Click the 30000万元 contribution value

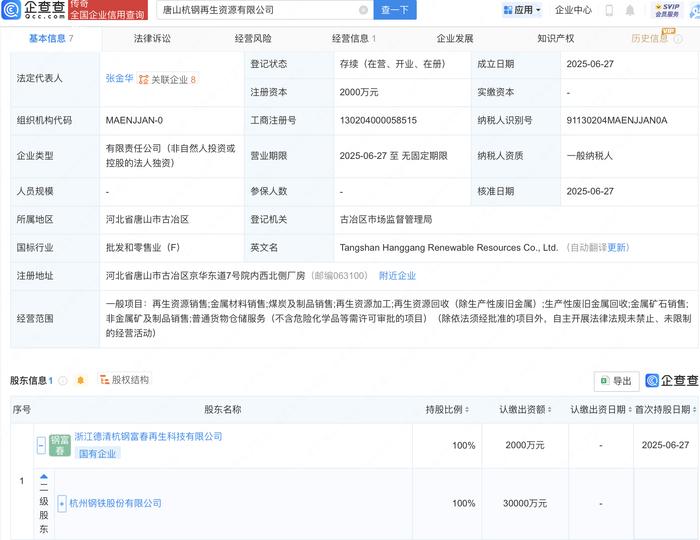pos(525,503)
